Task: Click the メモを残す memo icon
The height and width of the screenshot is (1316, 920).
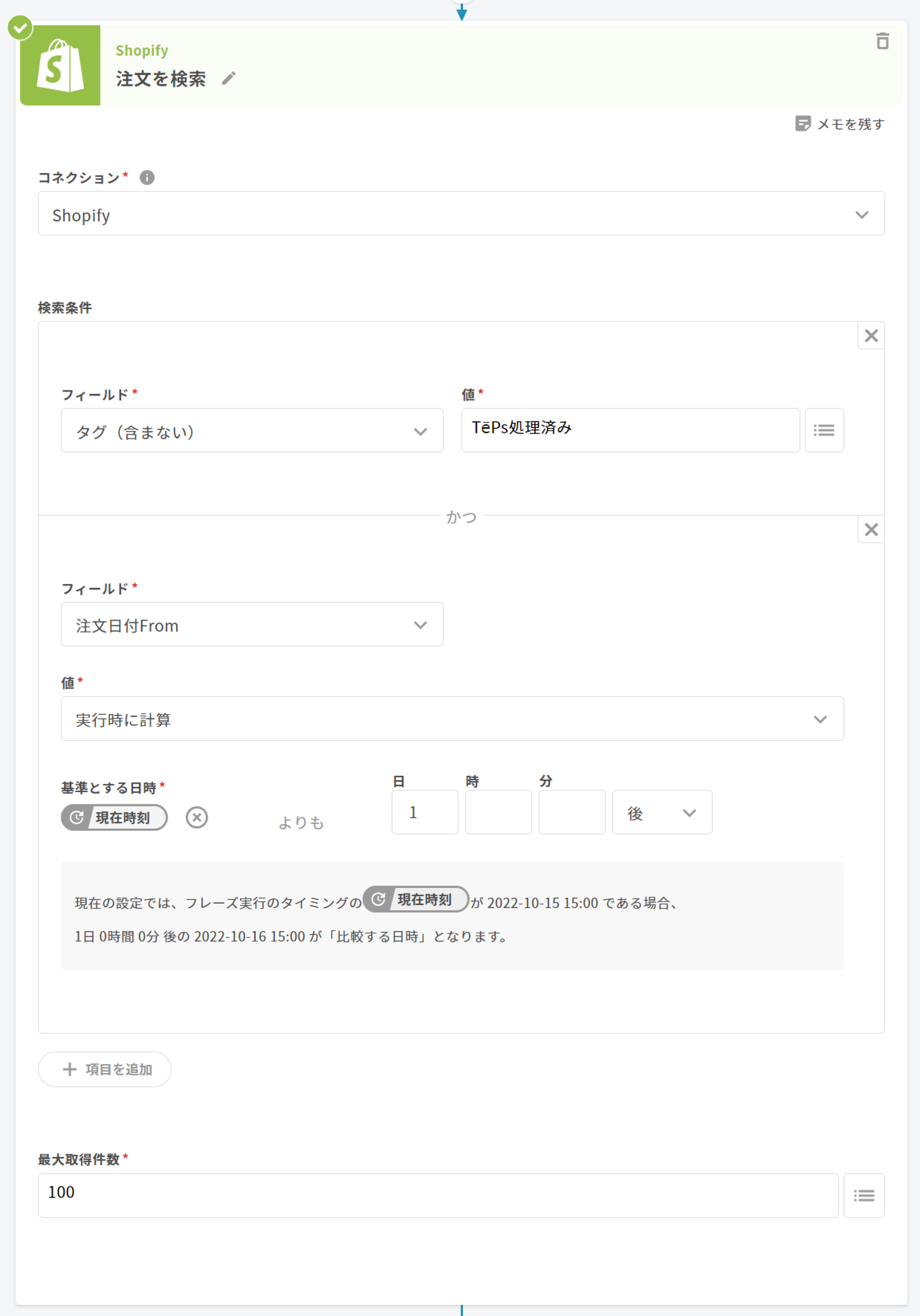Action: (x=802, y=124)
